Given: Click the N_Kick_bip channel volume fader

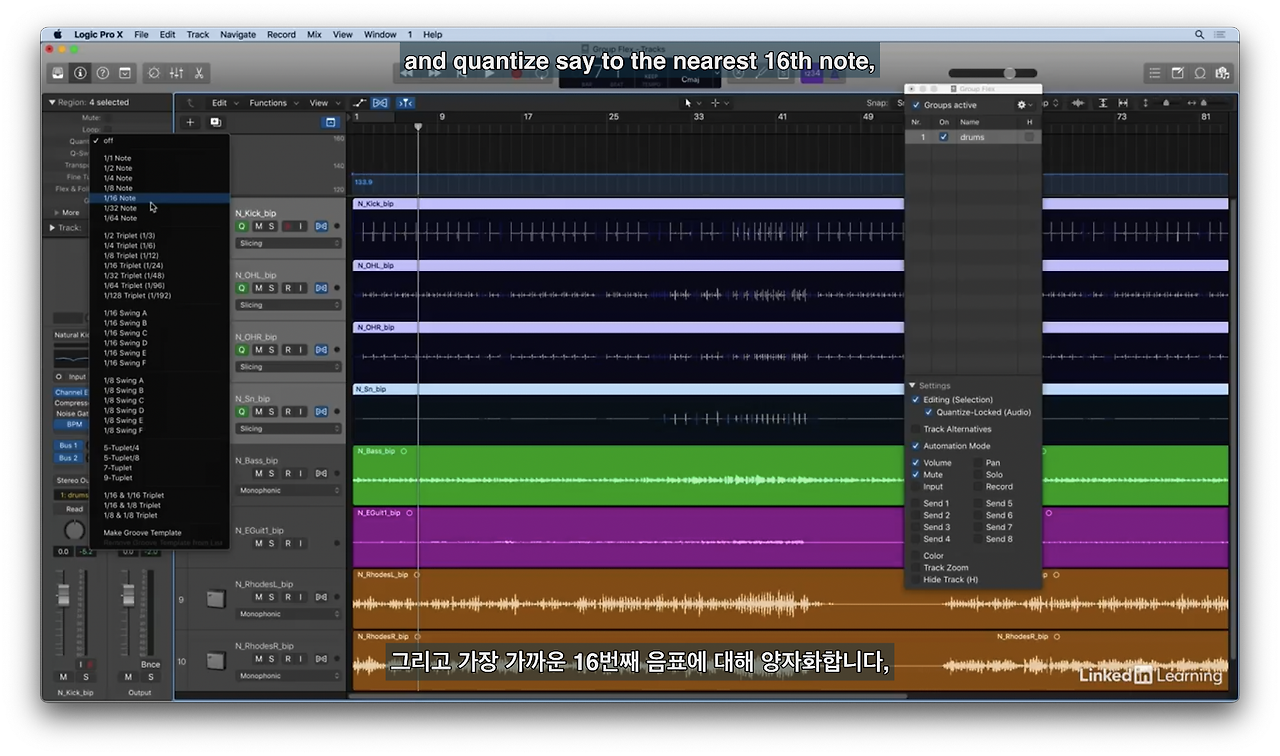Looking at the screenshot, I should (64, 597).
